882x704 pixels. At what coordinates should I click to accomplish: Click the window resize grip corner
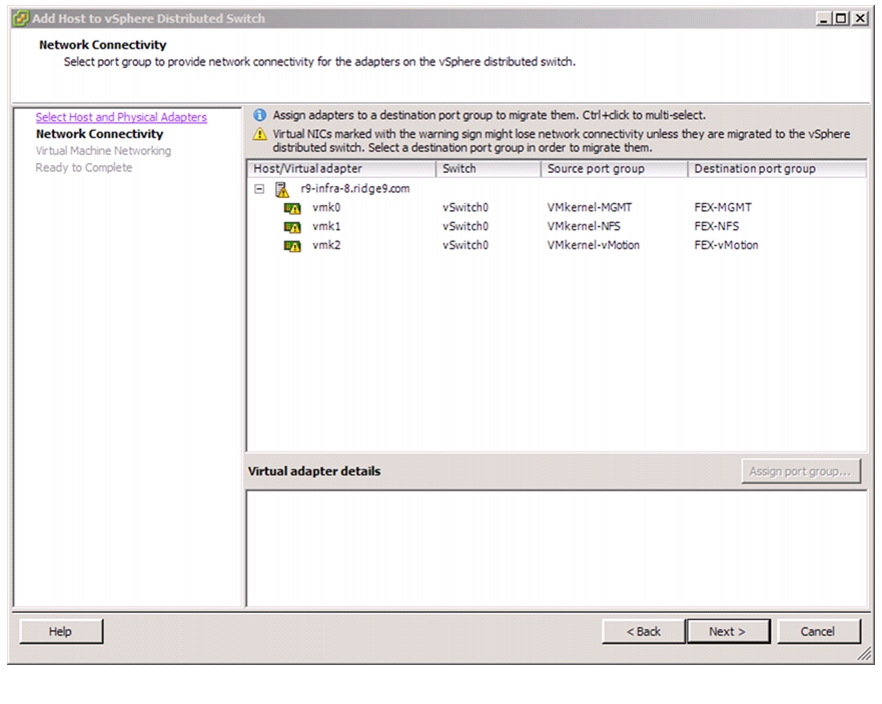tap(865, 654)
